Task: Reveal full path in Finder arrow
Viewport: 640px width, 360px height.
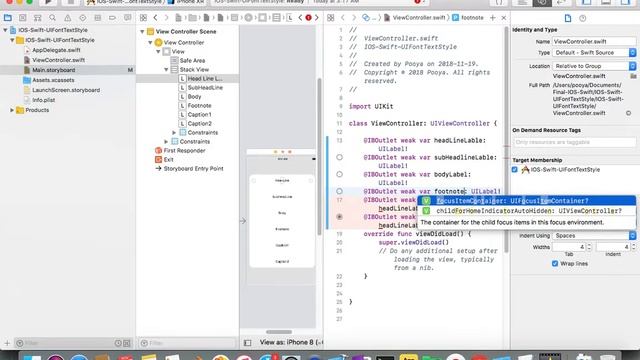Action: (629, 113)
